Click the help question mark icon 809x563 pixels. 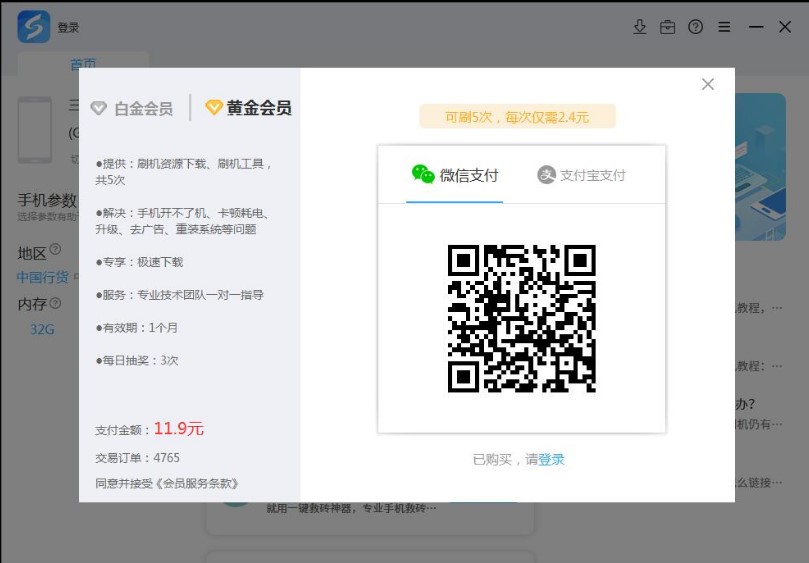click(695, 27)
